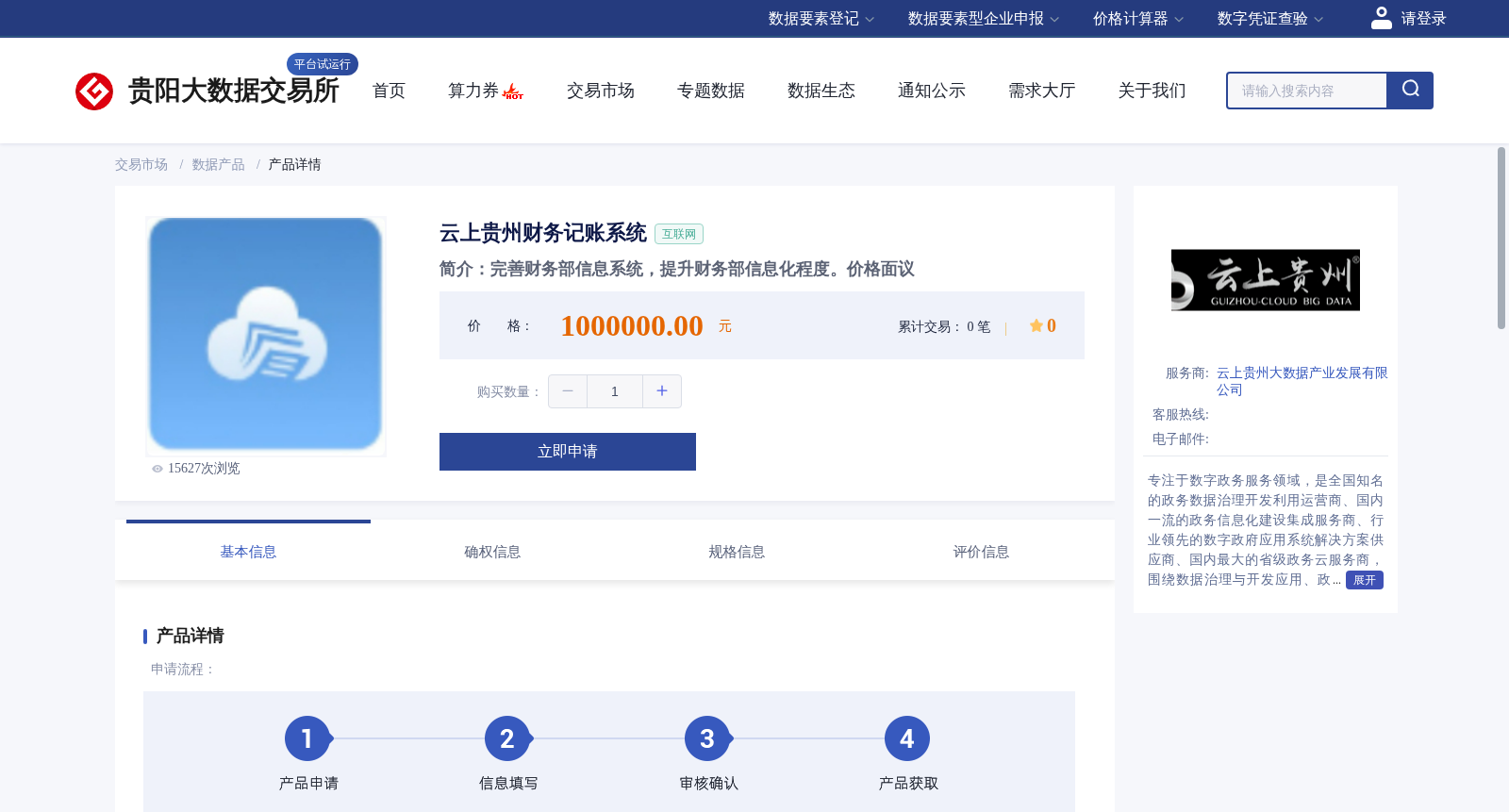Image resolution: width=1509 pixels, height=812 pixels.
Task: Click the 客服热线 label
Action: point(1181,415)
